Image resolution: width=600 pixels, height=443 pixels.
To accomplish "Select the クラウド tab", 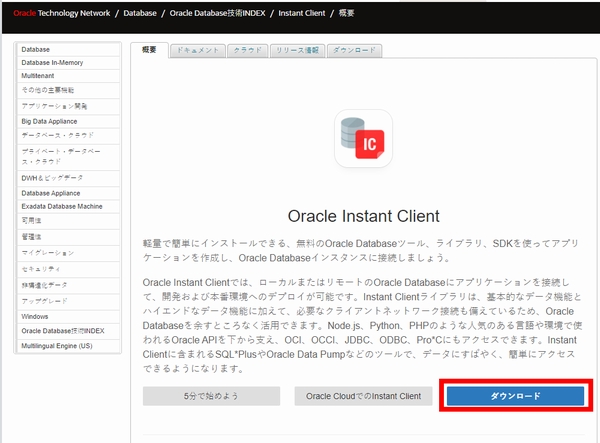I will (x=248, y=50).
